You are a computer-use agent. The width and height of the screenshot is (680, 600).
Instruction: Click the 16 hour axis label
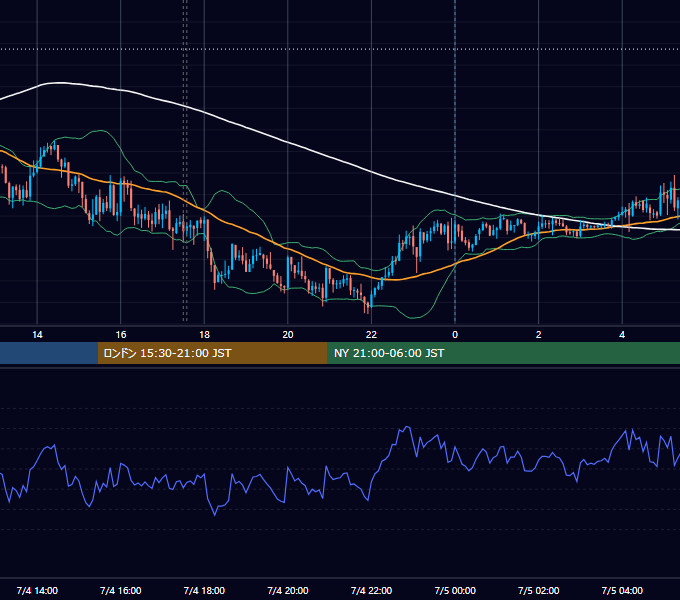pos(121,335)
